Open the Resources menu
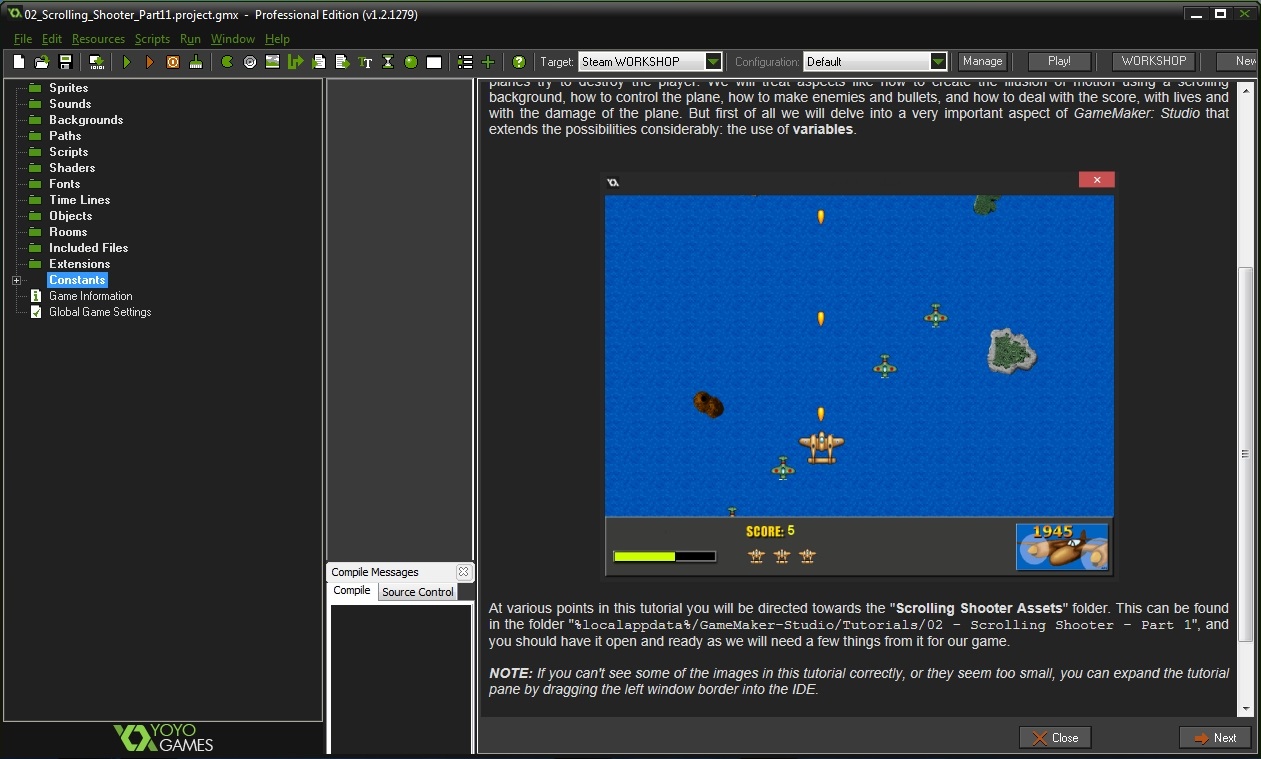Image resolution: width=1261 pixels, height=759 pixels. [x=98, y=39]
